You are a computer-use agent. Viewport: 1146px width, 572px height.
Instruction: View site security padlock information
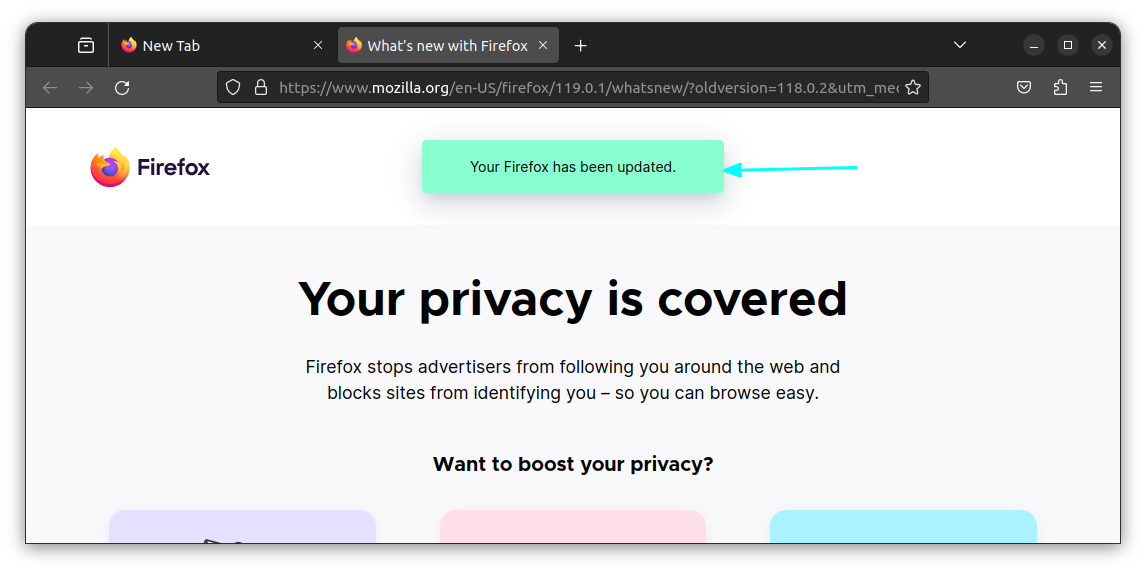tap(261, 88)
